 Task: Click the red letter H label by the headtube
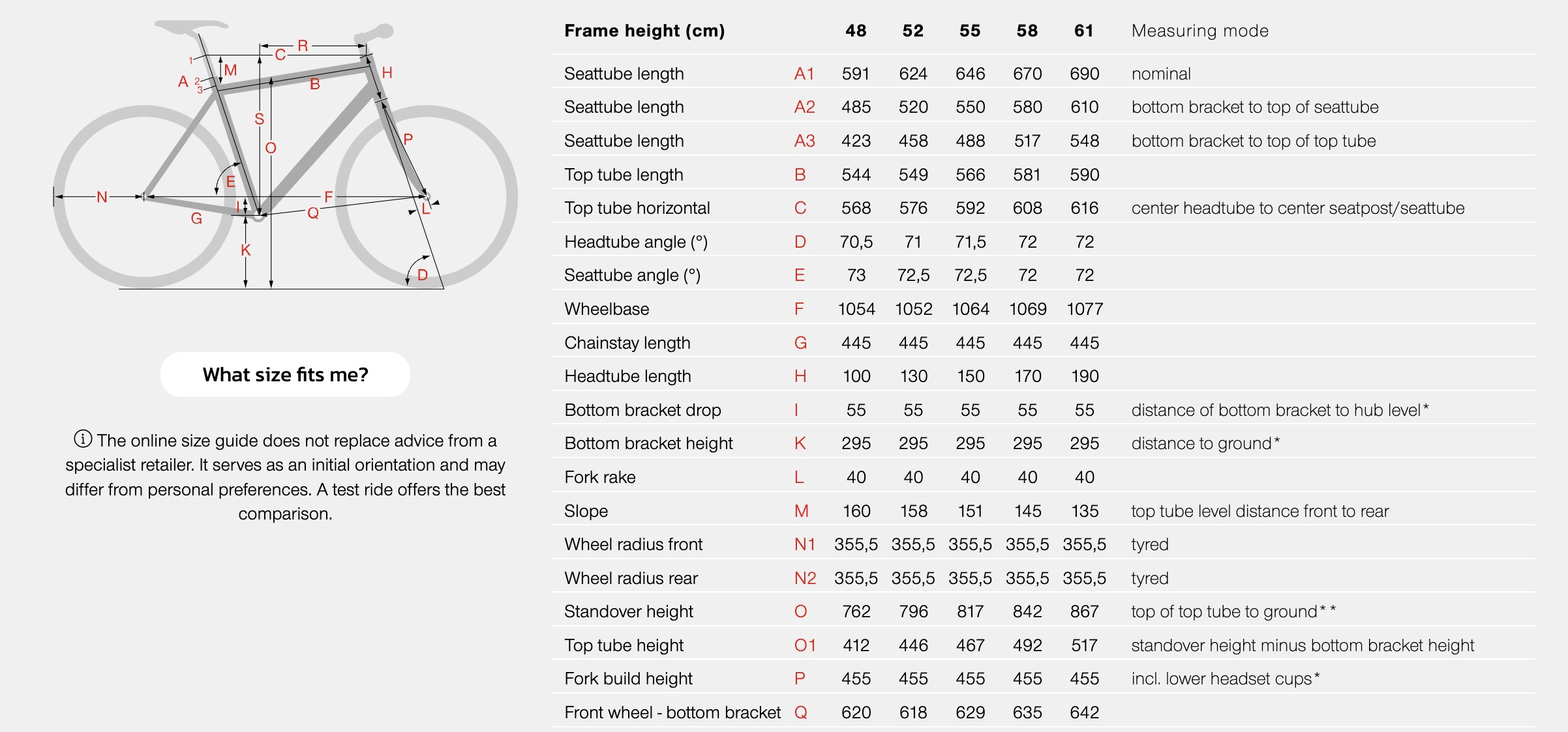(387, 72)
